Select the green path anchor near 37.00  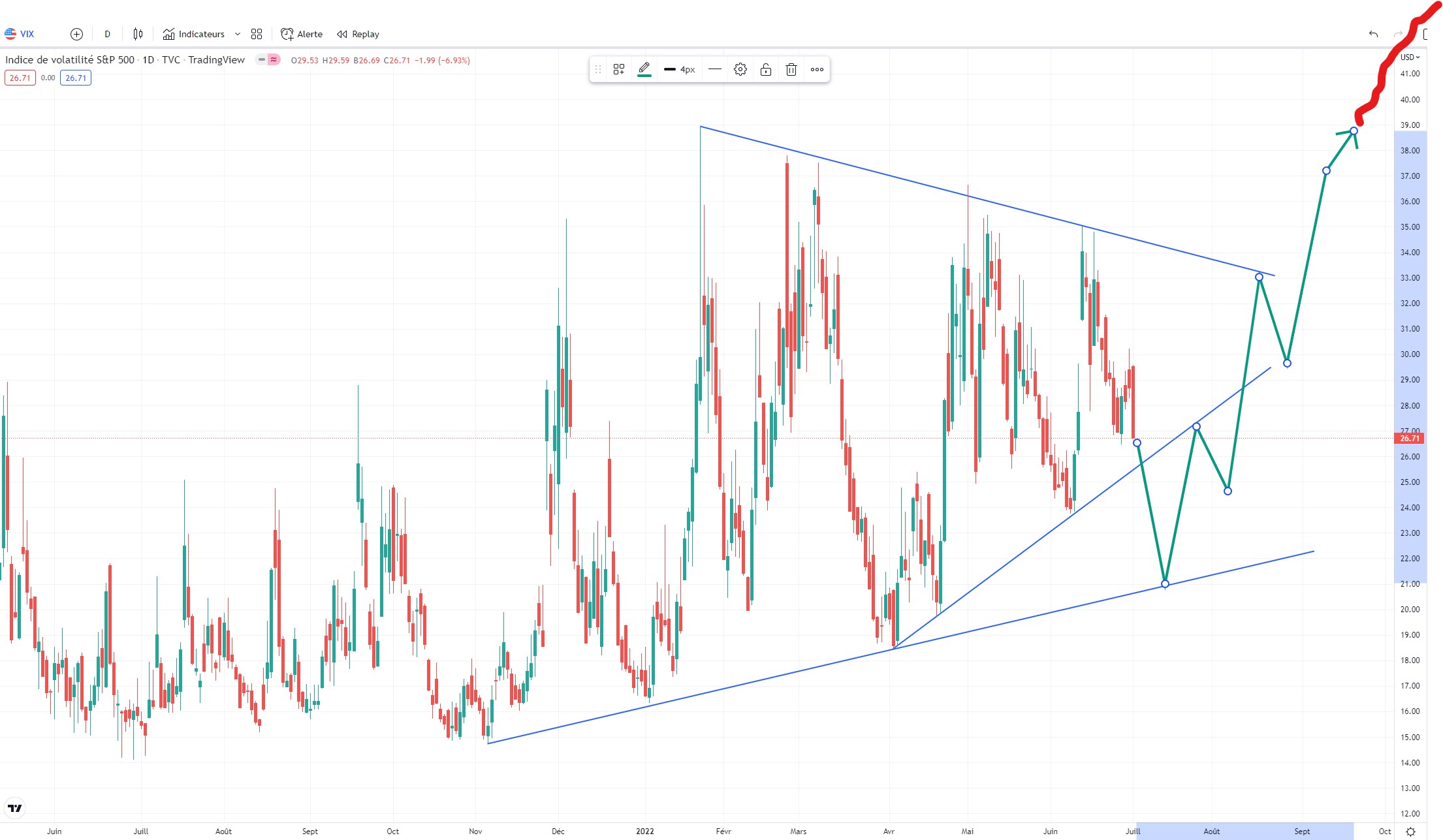tap(1326, 171)
